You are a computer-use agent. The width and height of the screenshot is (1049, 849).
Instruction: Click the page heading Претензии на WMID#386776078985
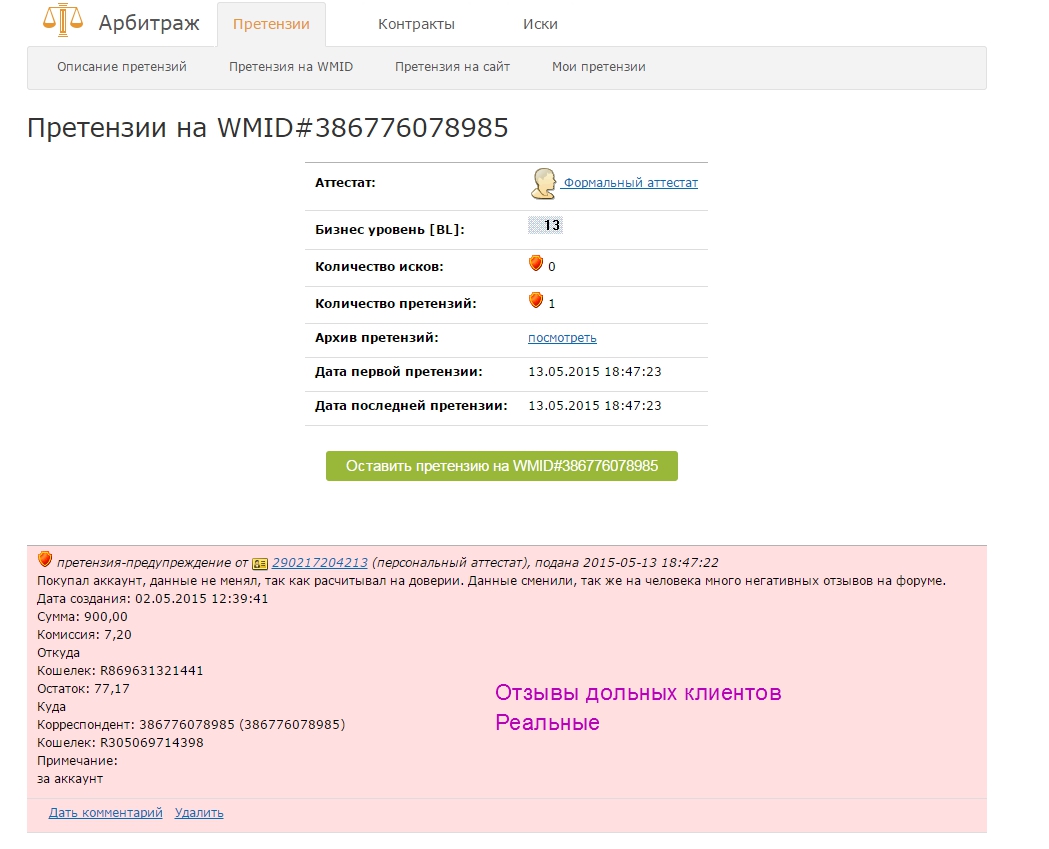point(268,128)
